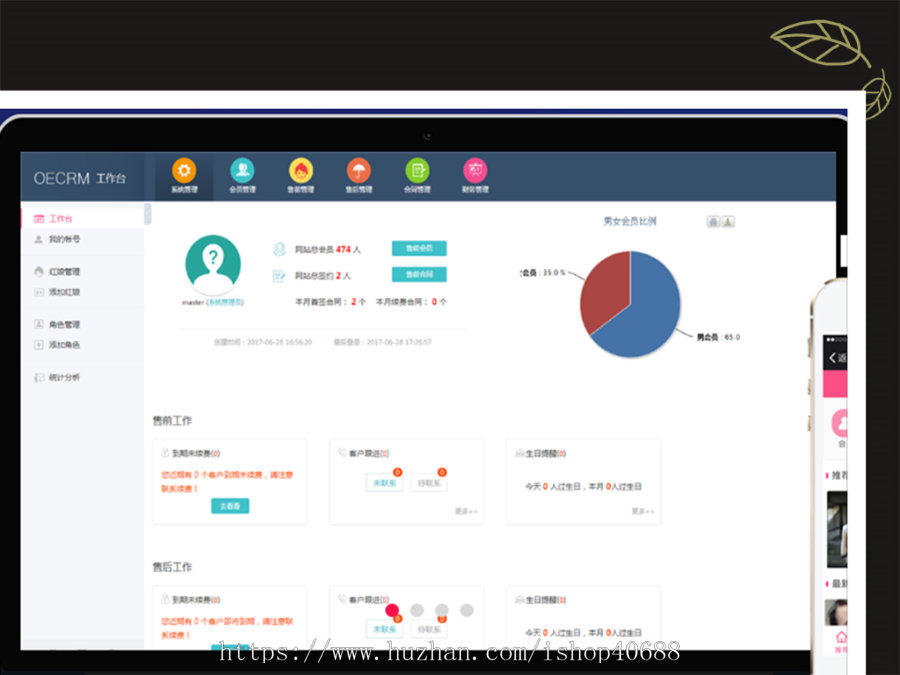Click the 网站总会员 member icon
Viewport: 900px width, 675px height.
[x=279, y=249]
